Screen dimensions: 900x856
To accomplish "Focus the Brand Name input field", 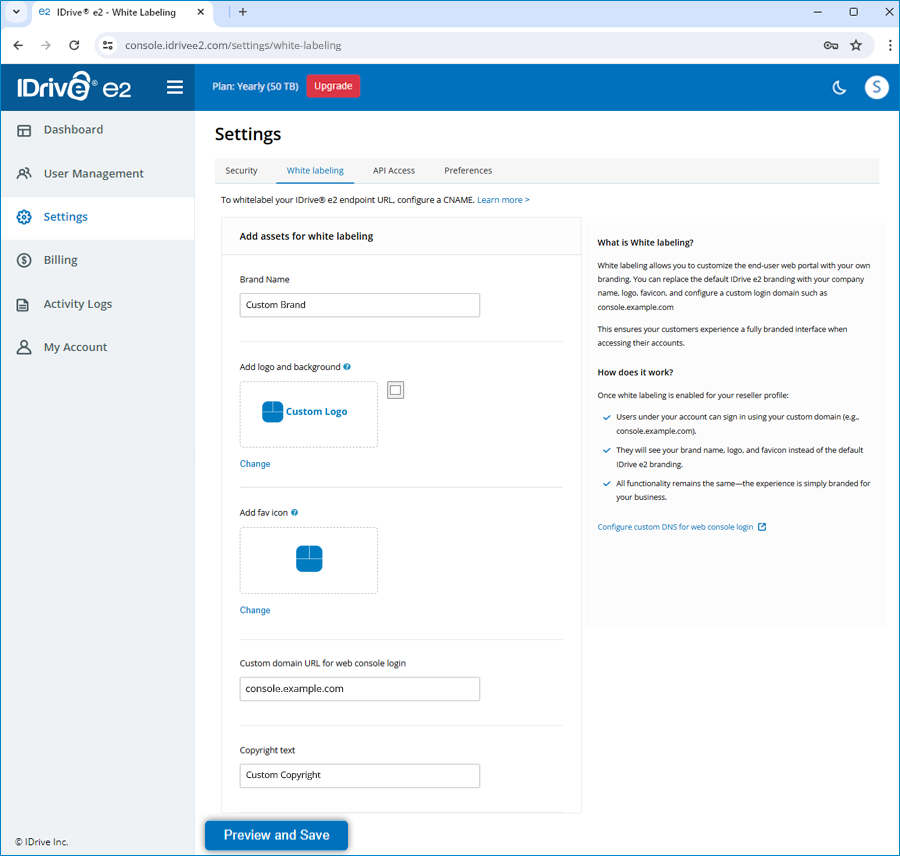I will click(x=360, y=305).
